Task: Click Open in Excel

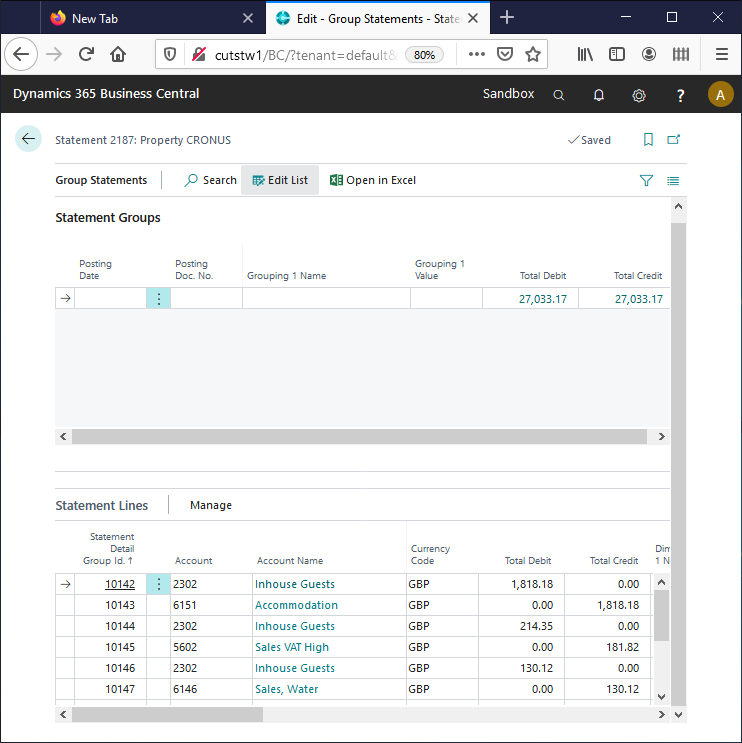Action: click(x=372, y=180)
